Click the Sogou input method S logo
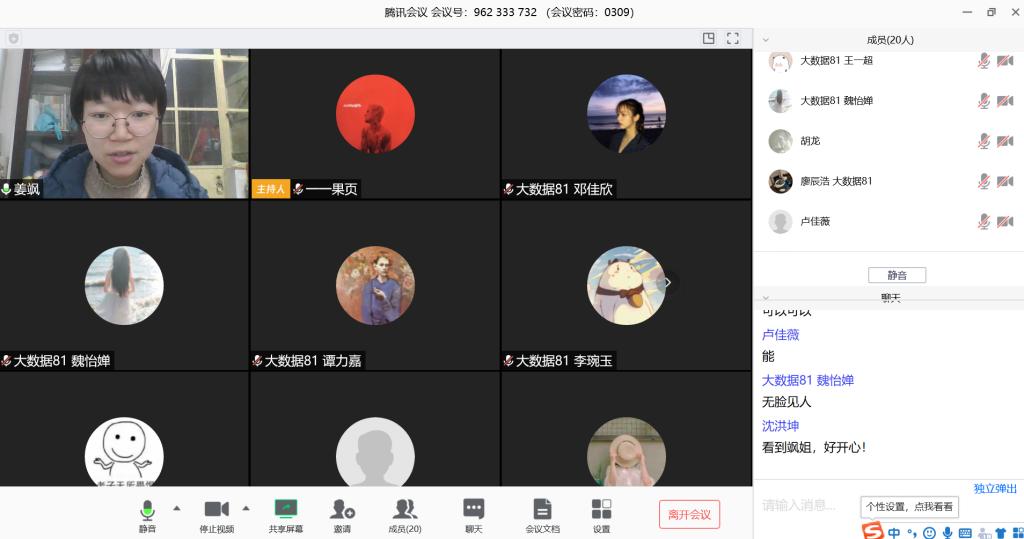This screenshot has width=1024, height=539. coord(873,531)
